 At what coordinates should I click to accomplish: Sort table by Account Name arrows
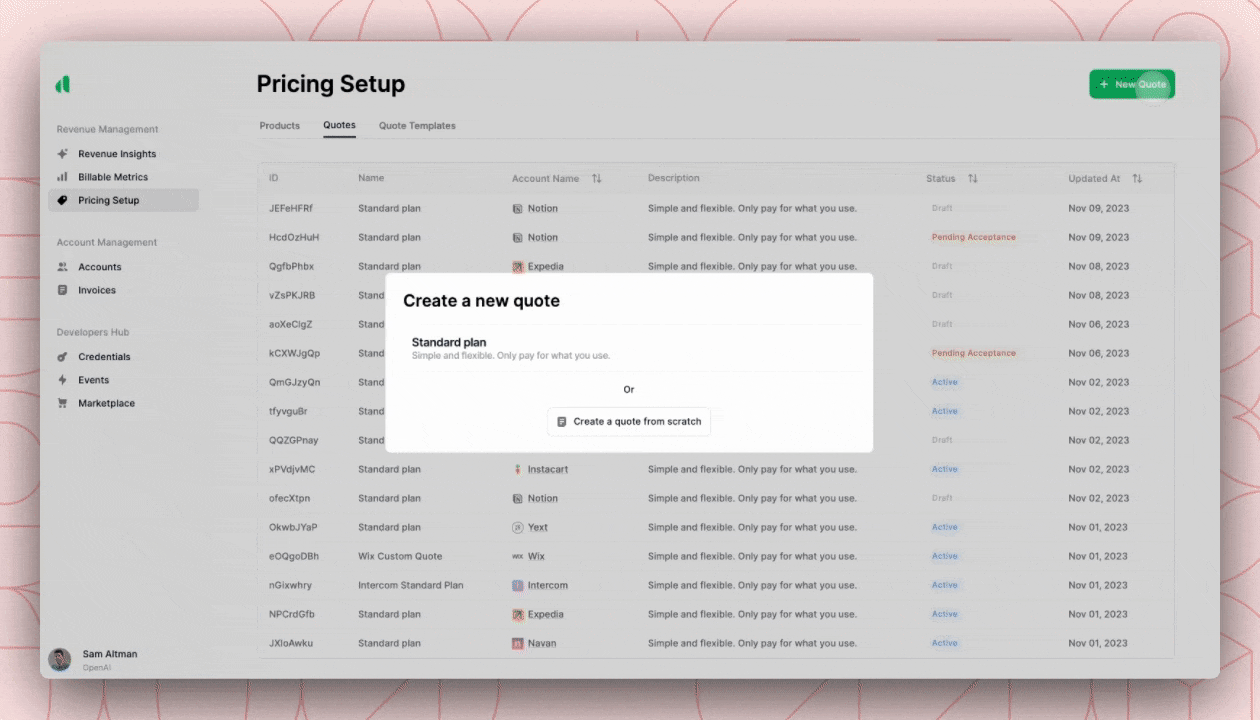(597, 179)
